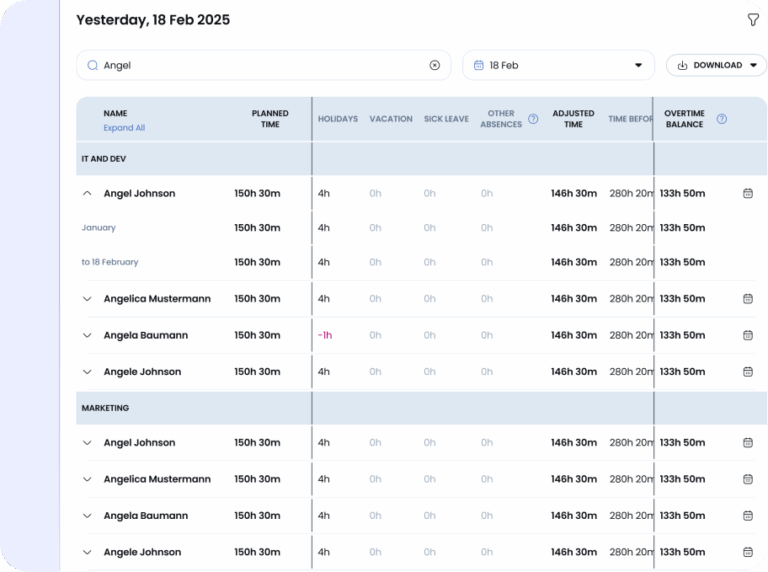Open calendar icon for Angelica Mustermann in IT and Dev
Screen dimensions: 768x572
(x=747, y=299)
